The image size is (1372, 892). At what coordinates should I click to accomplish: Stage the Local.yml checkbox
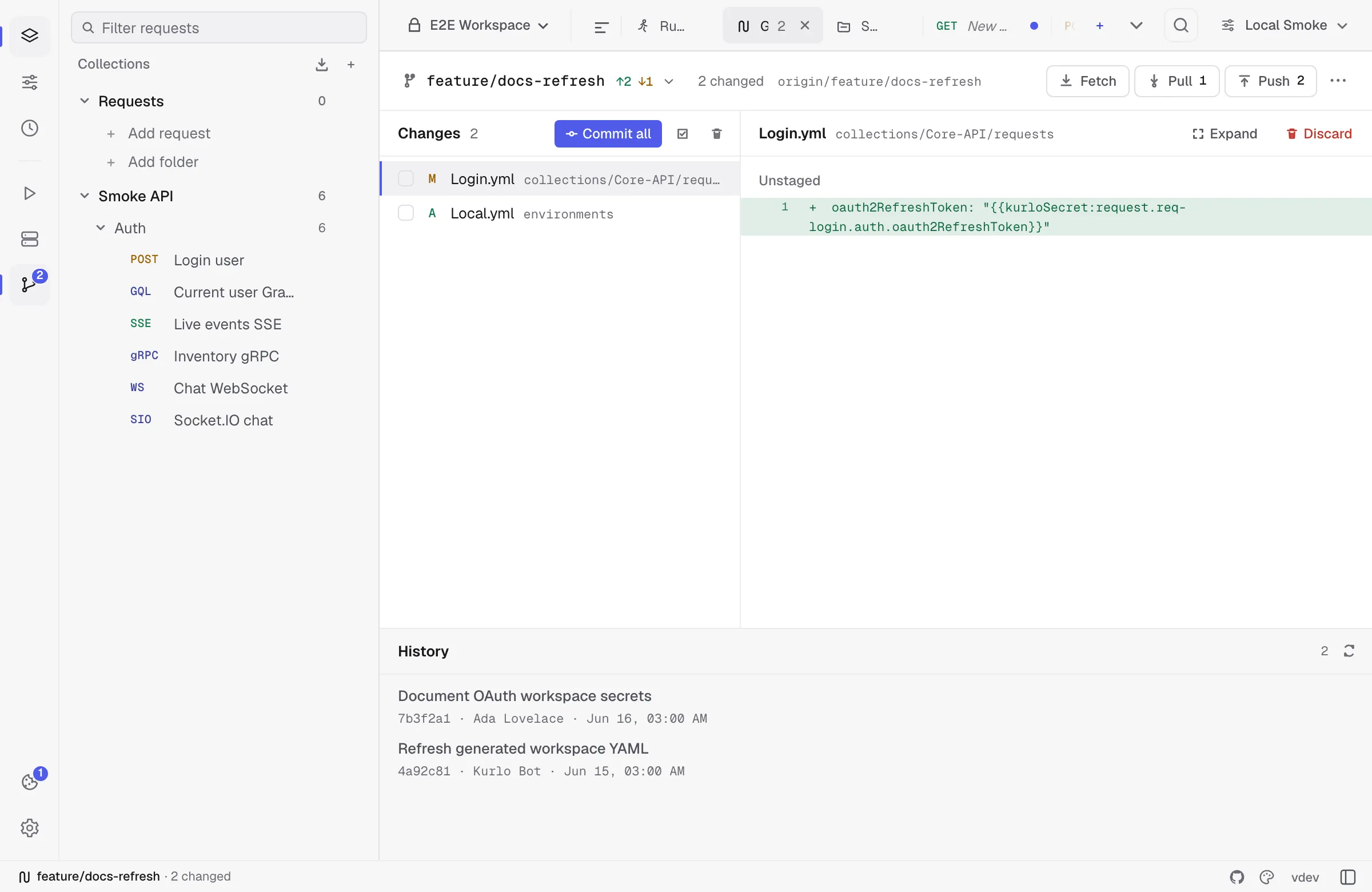(406, 213)
